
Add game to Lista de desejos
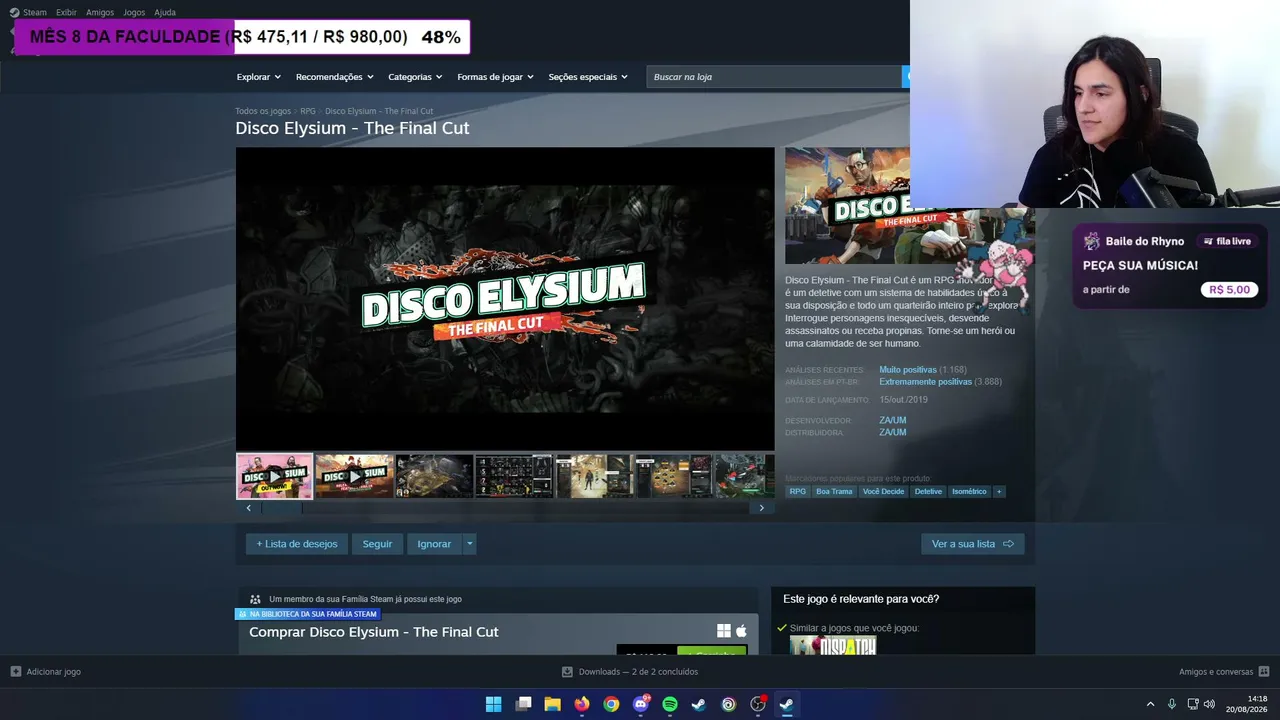(297, 544)
